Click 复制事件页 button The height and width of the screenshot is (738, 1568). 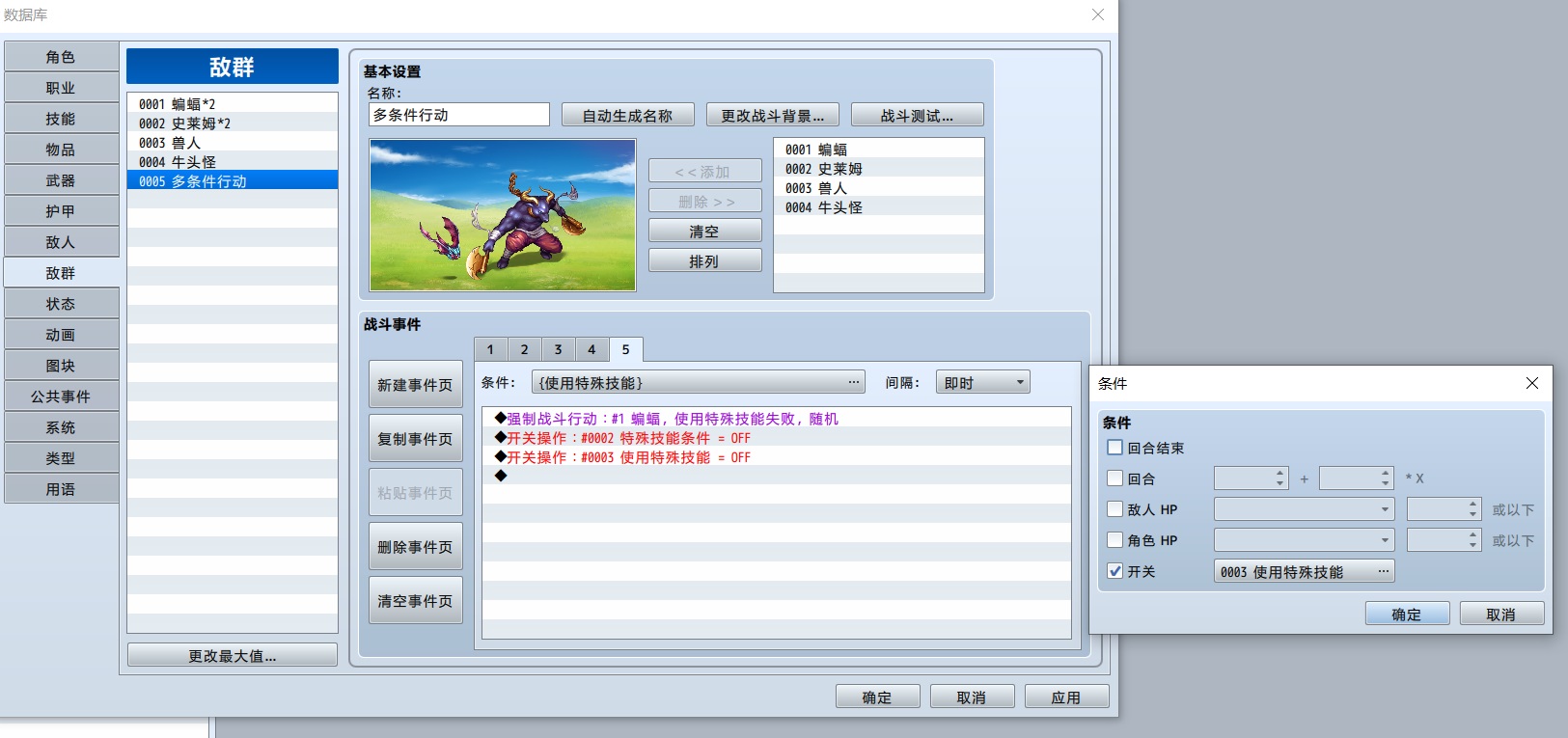click(415, 439)
